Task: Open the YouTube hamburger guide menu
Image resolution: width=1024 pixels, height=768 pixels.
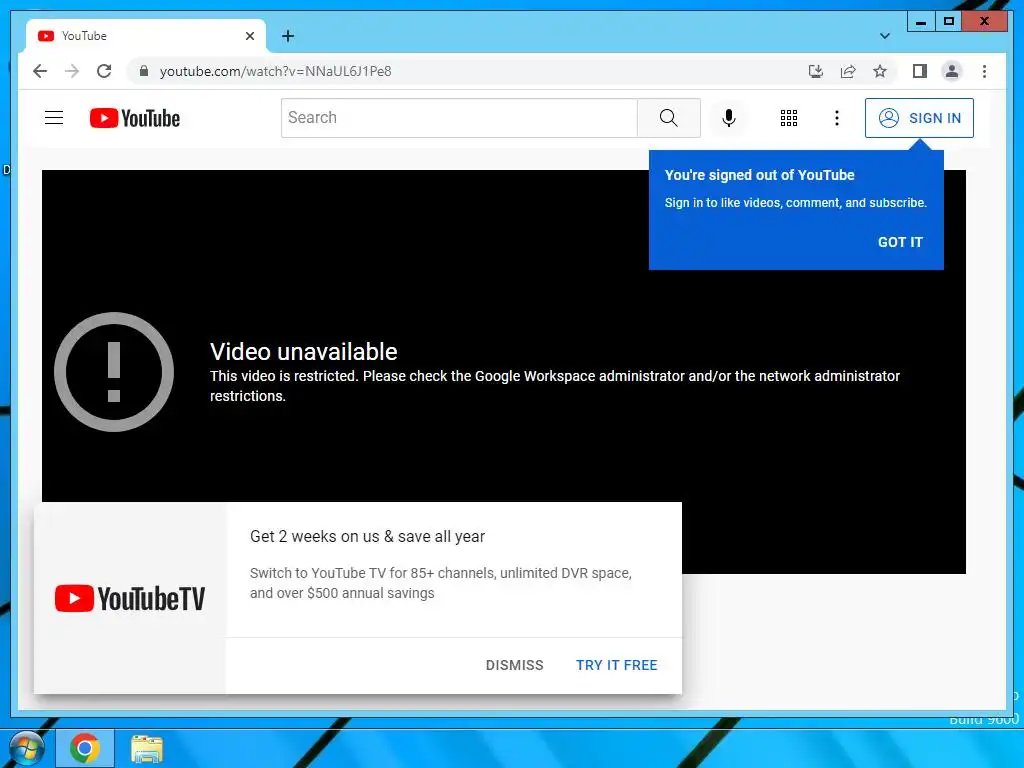Action: coord(54,118)
